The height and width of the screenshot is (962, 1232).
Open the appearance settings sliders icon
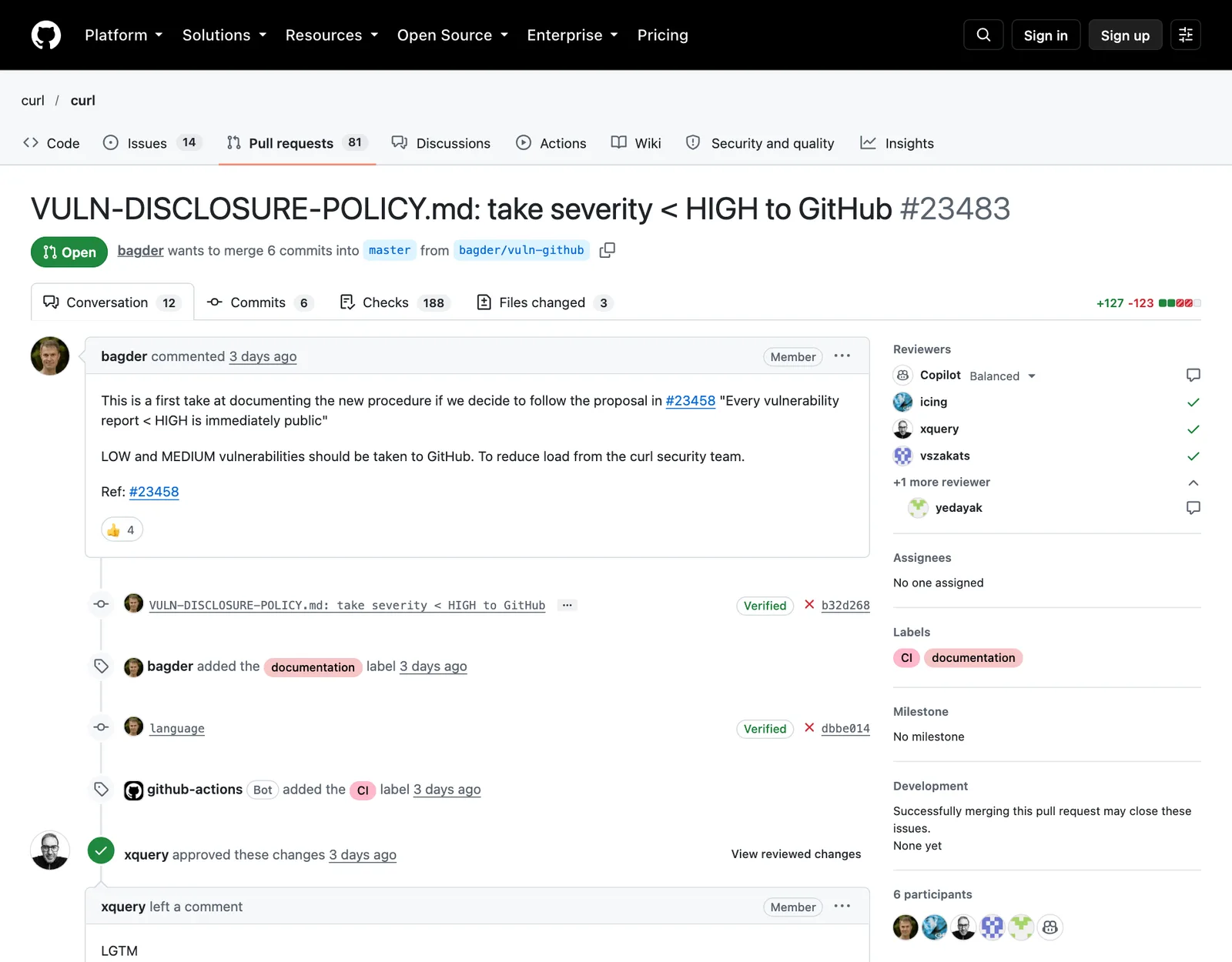pos(1186,35)
